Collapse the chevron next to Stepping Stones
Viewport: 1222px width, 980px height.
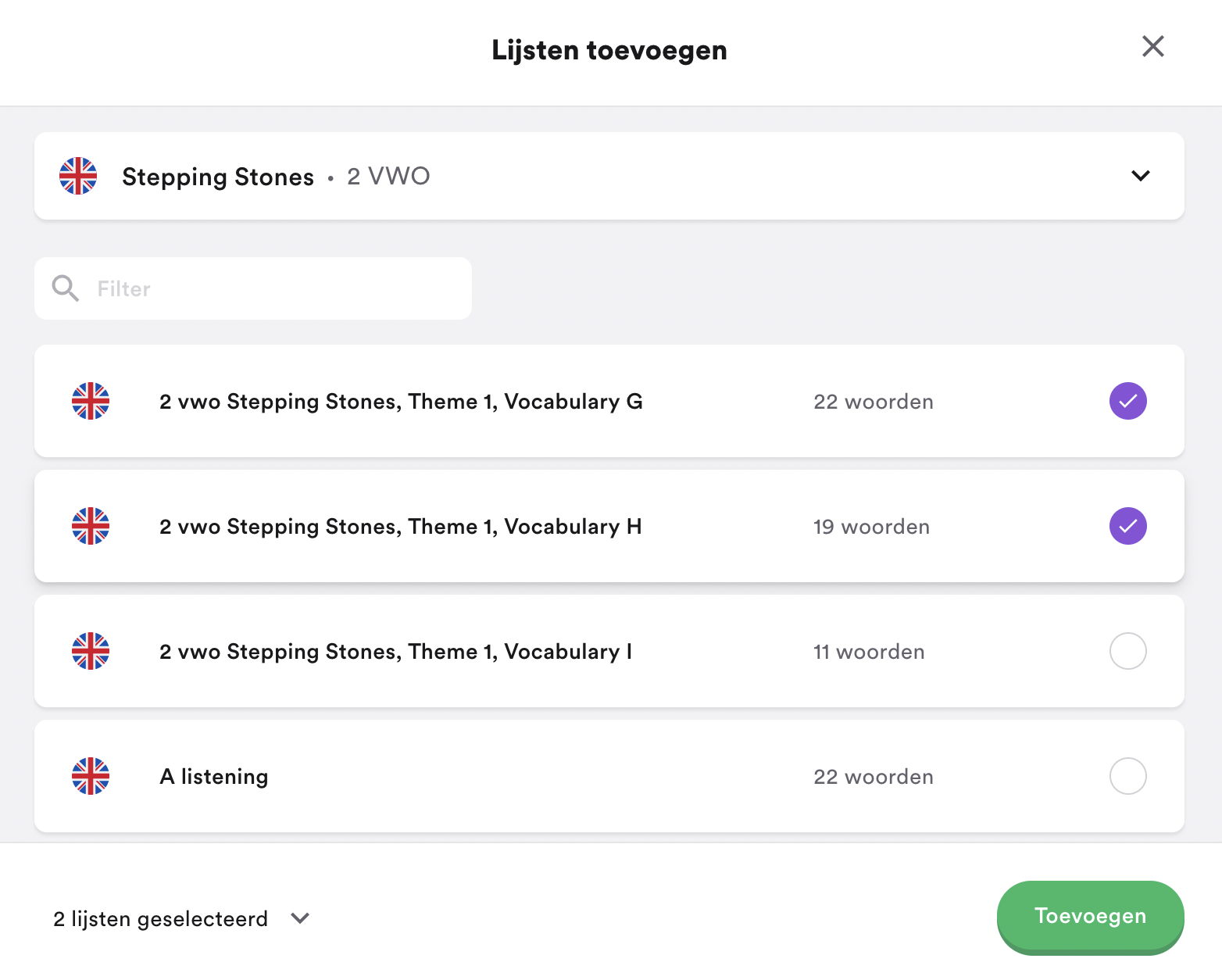tap(1140, 176)
